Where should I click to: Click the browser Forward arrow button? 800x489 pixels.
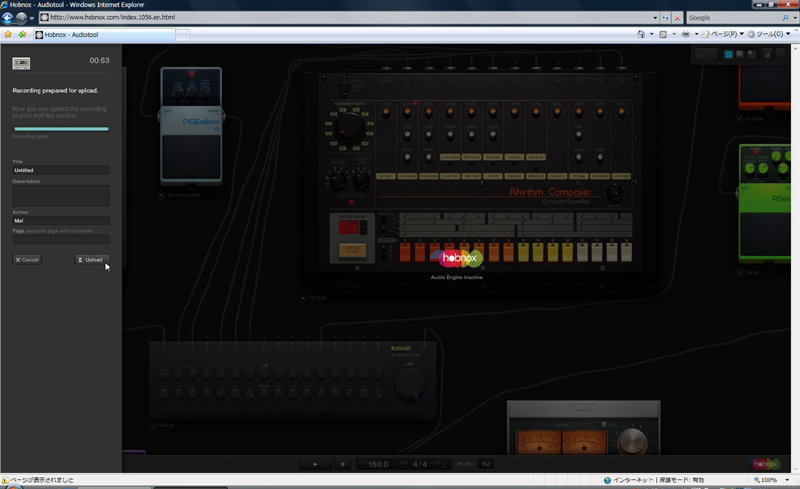(x=21, y=18)
